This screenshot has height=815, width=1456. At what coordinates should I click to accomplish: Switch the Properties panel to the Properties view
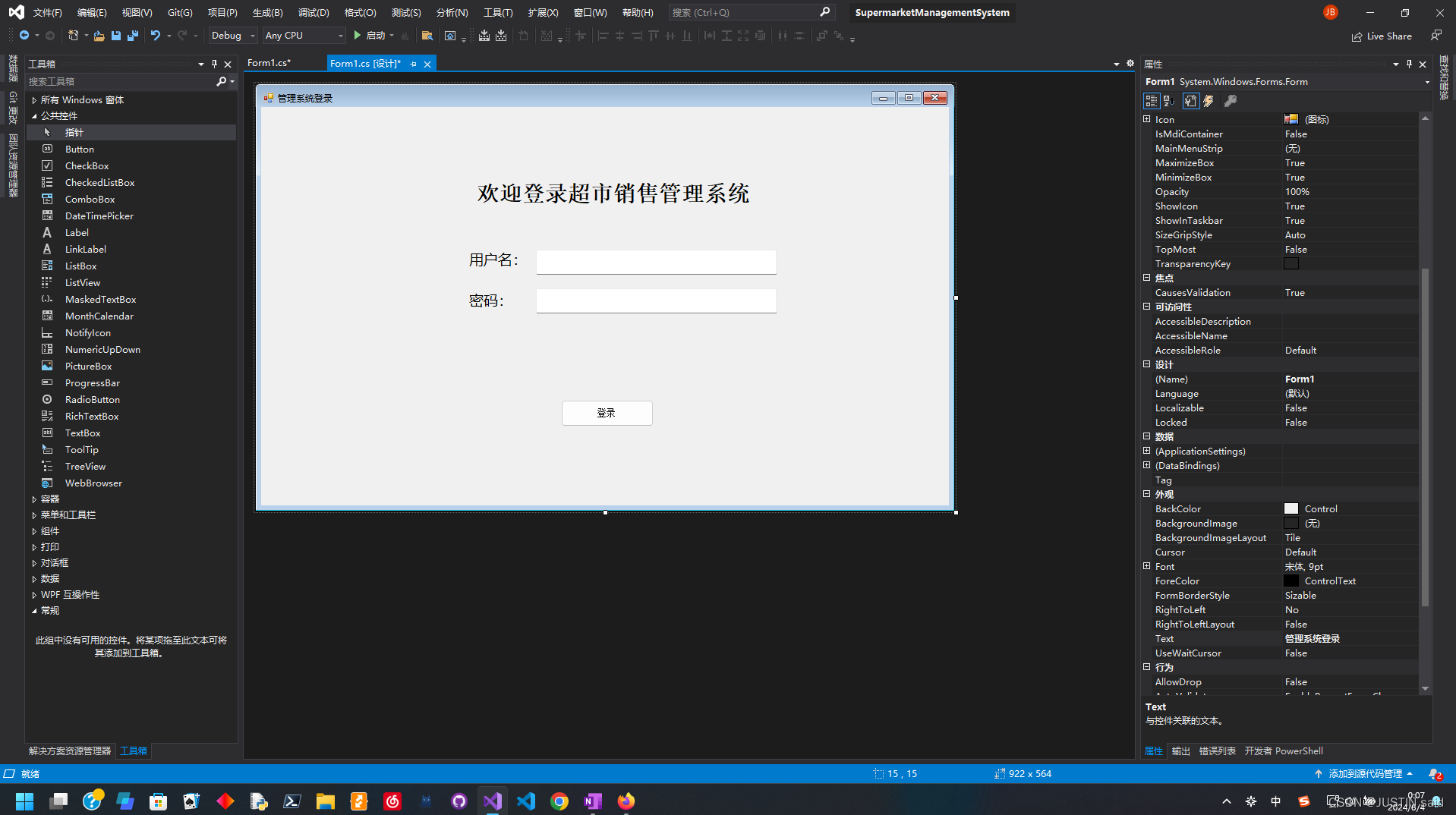click(x=1191, y=101)
